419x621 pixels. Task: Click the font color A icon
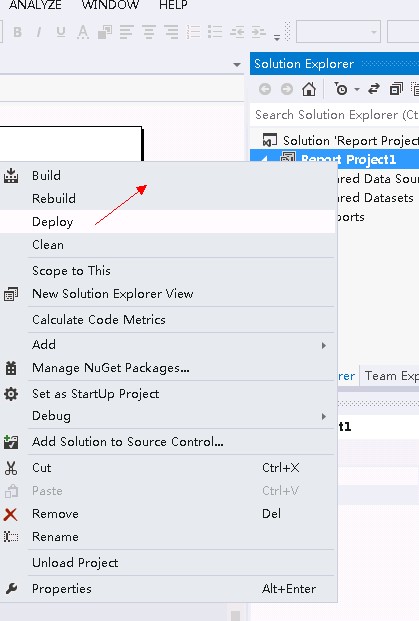pyautogui.click(x=83, y=32)
